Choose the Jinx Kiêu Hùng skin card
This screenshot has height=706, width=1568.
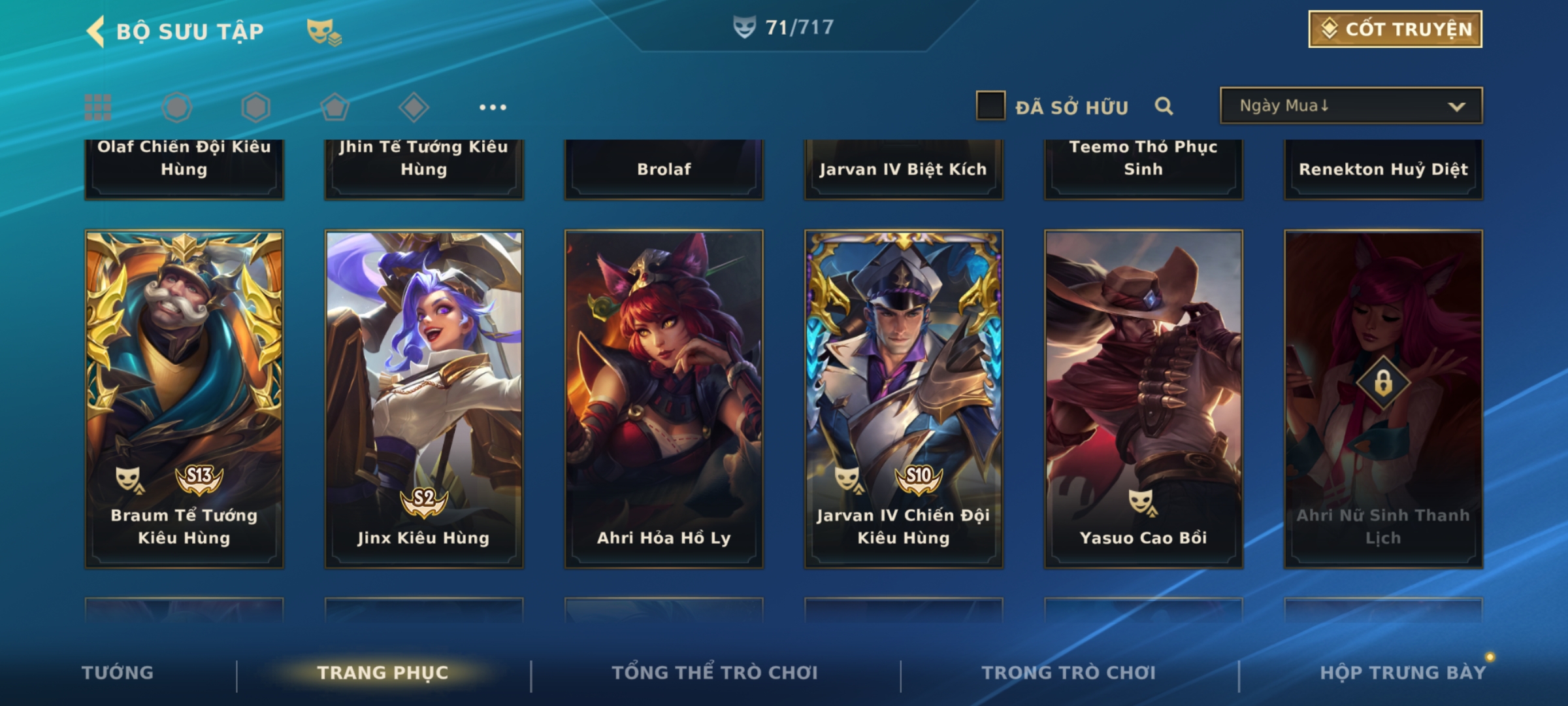424,399
